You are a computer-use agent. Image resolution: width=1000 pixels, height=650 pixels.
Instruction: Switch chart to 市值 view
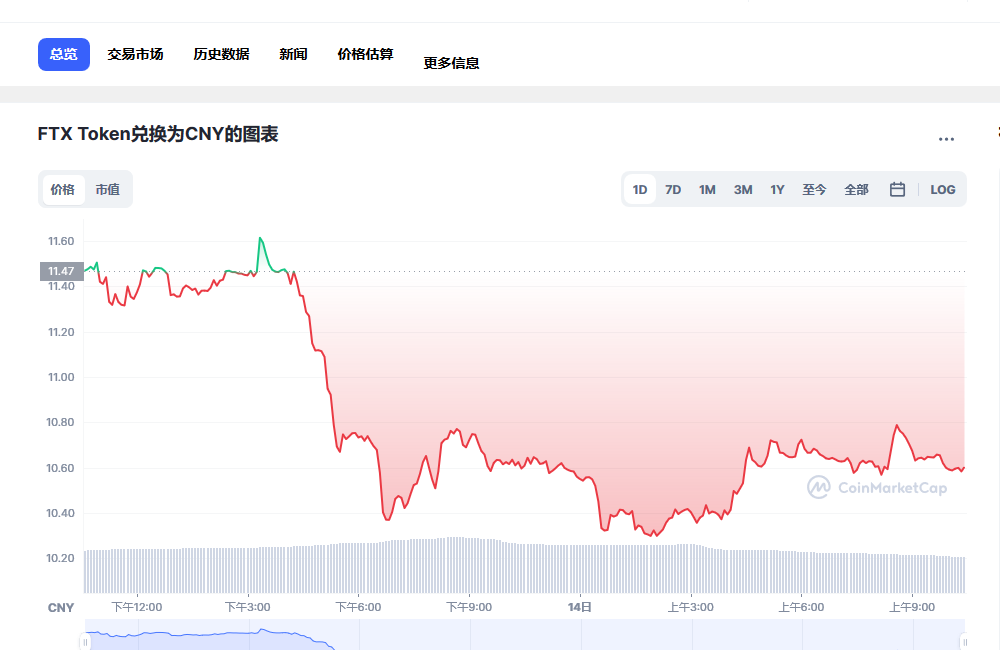pos(108,189)
